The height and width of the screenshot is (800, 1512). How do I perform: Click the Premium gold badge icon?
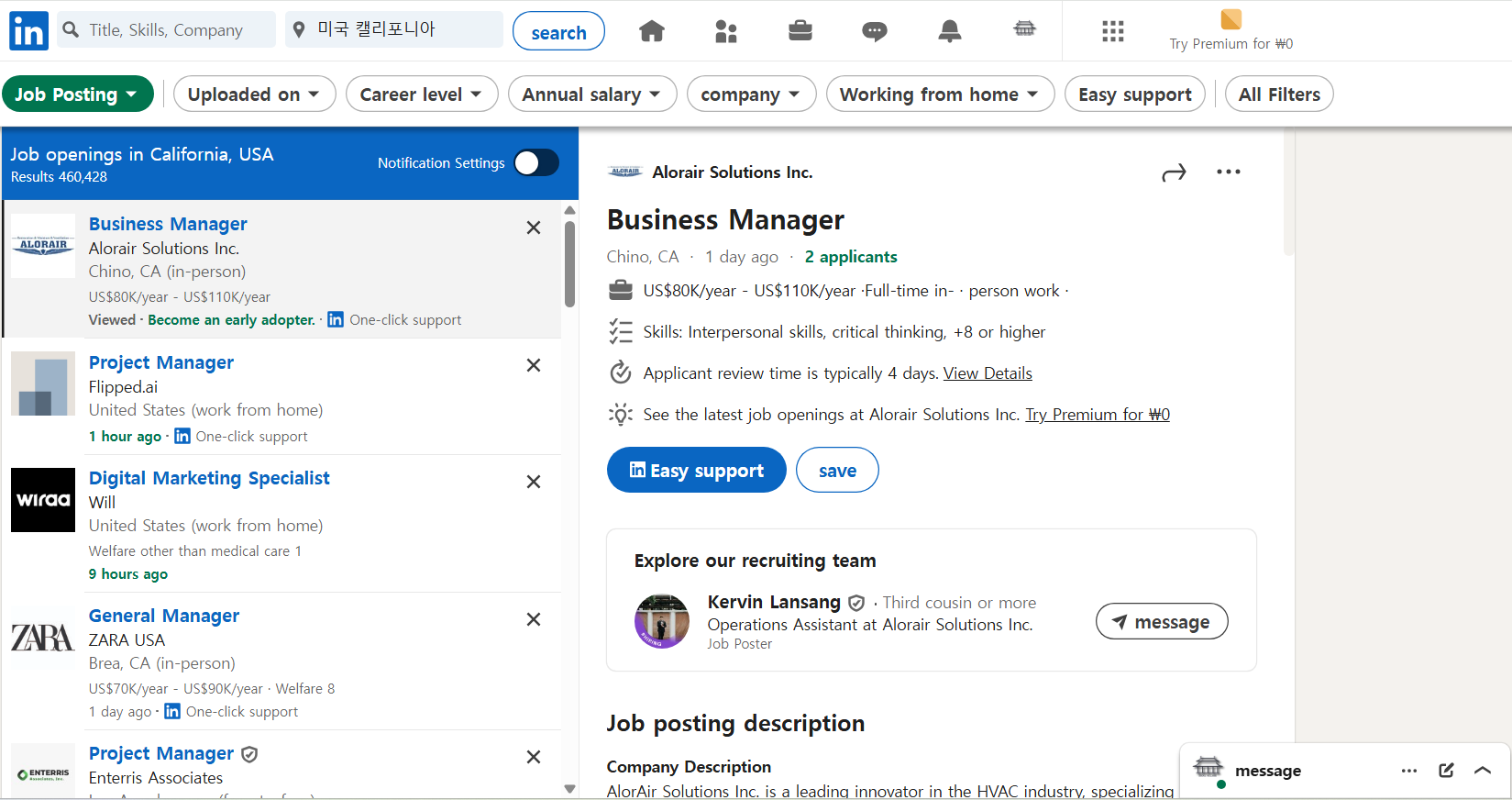[1231, 19]
